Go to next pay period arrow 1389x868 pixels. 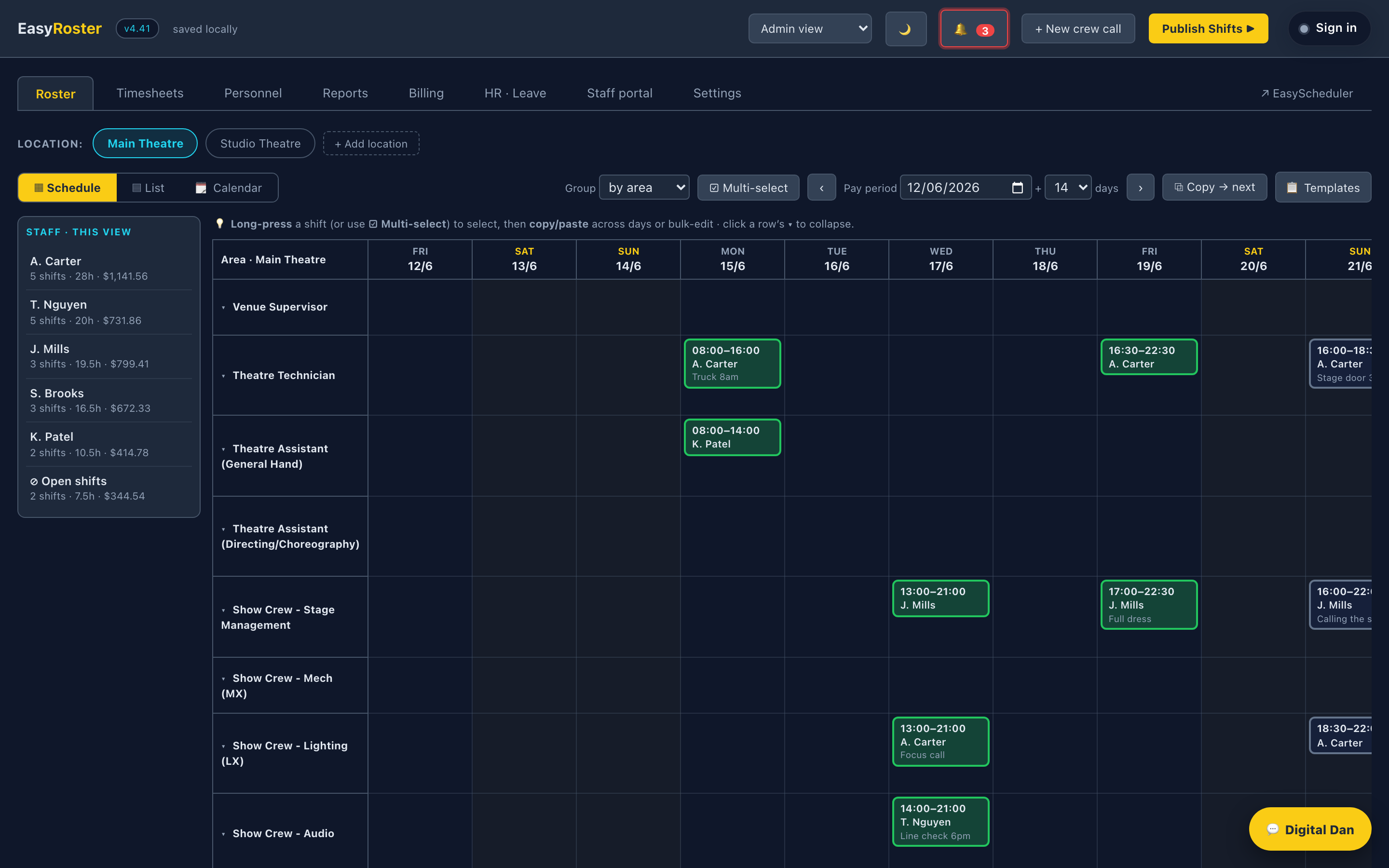pyautogui.click(x=1140, y=188)
